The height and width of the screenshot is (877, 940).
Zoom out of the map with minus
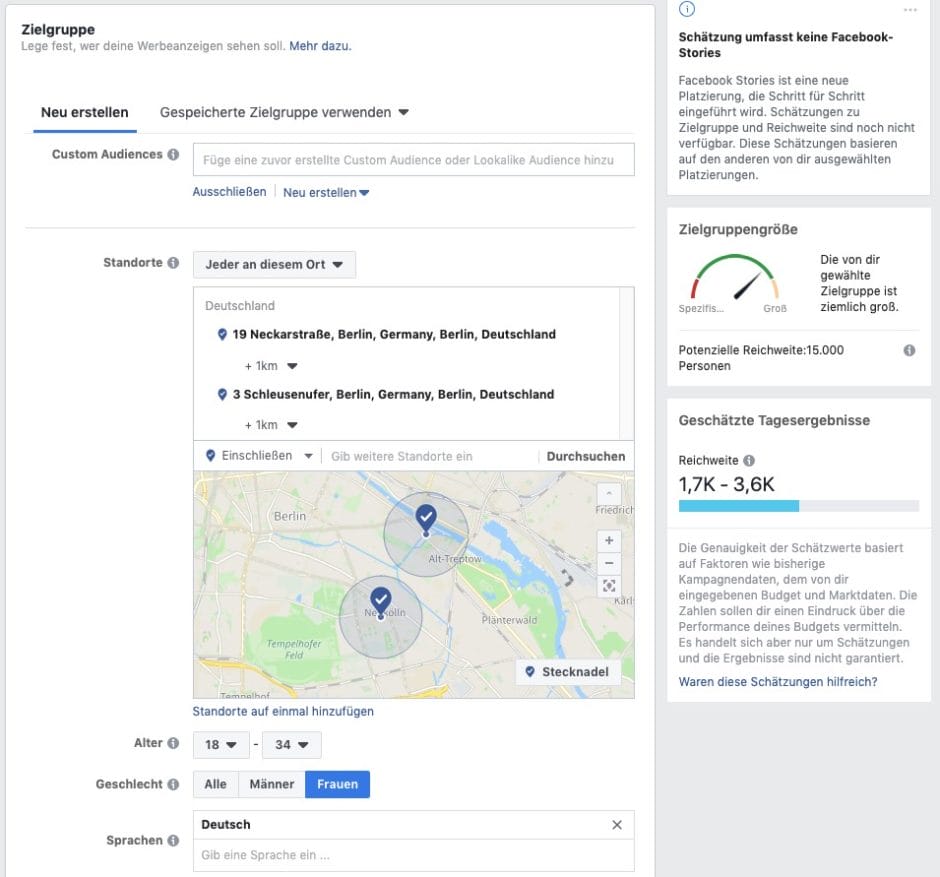(x=608, y=563)
